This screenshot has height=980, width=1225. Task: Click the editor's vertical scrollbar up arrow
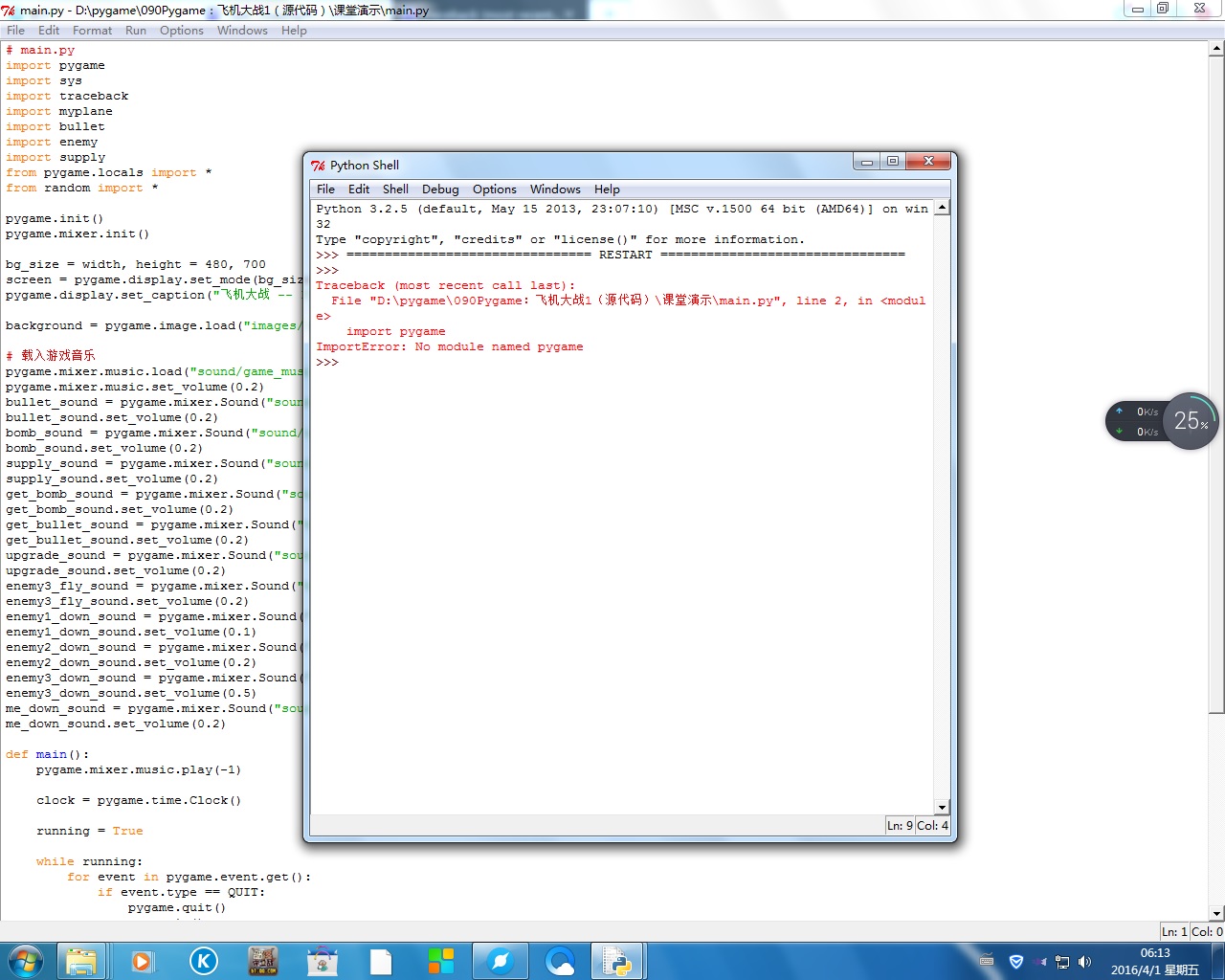click(x=1216, y=50)
